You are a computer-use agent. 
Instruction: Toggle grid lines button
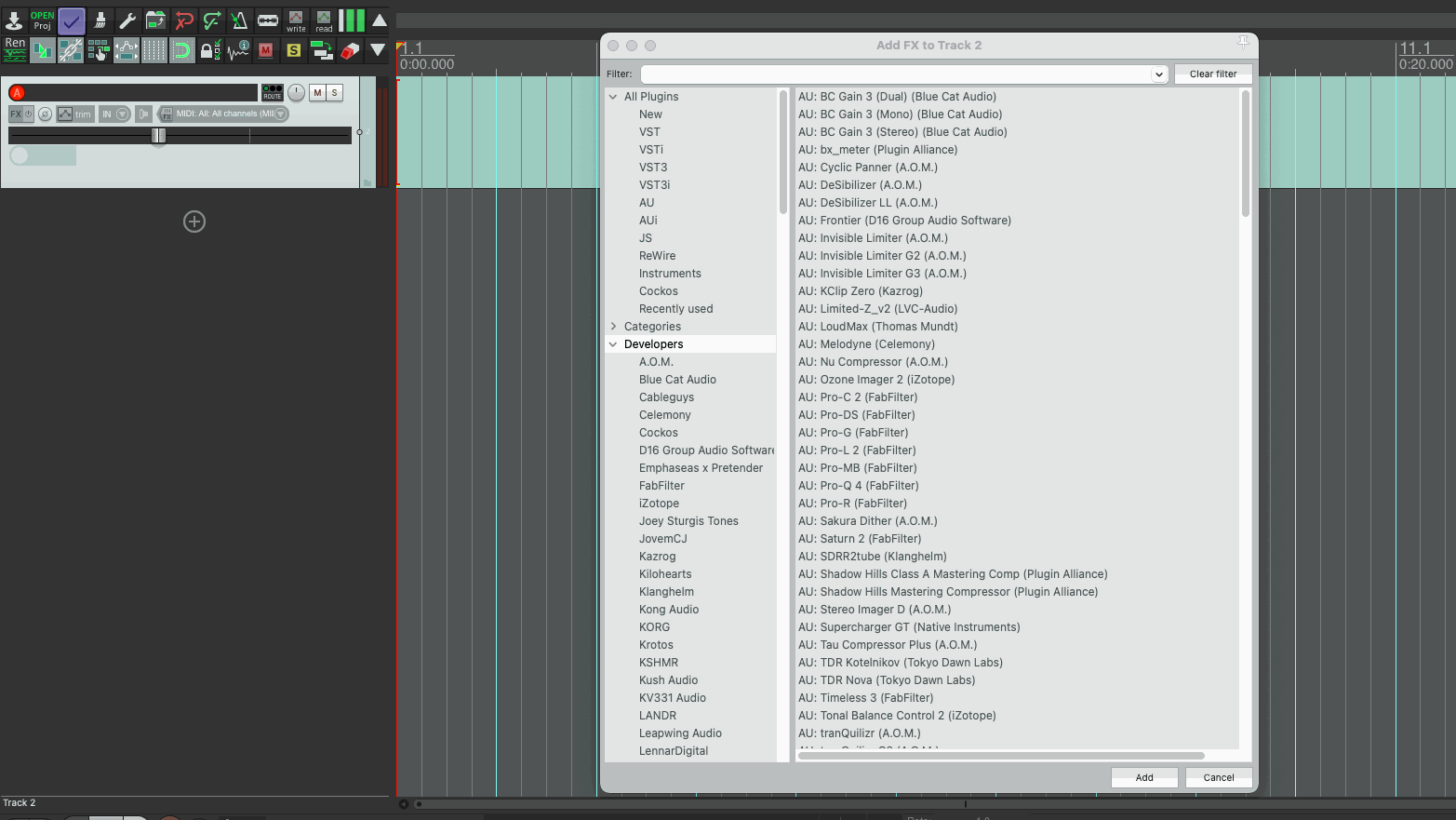(x=154, y=49)
